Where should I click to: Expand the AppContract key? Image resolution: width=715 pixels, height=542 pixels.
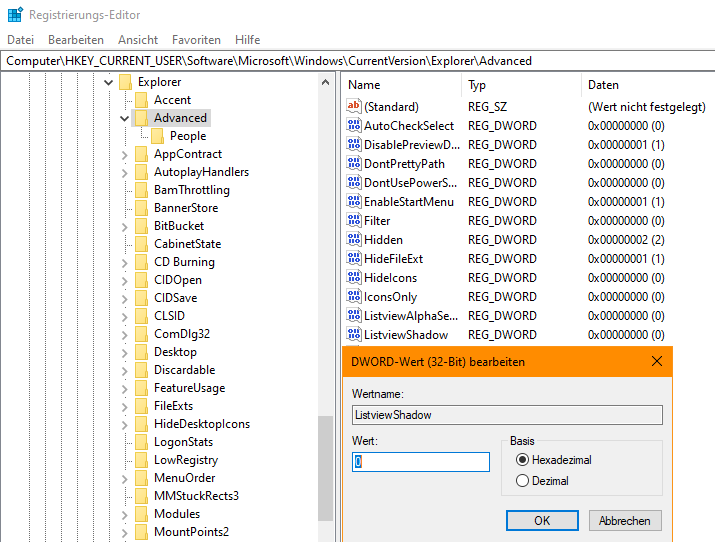(x=124, y=155)
